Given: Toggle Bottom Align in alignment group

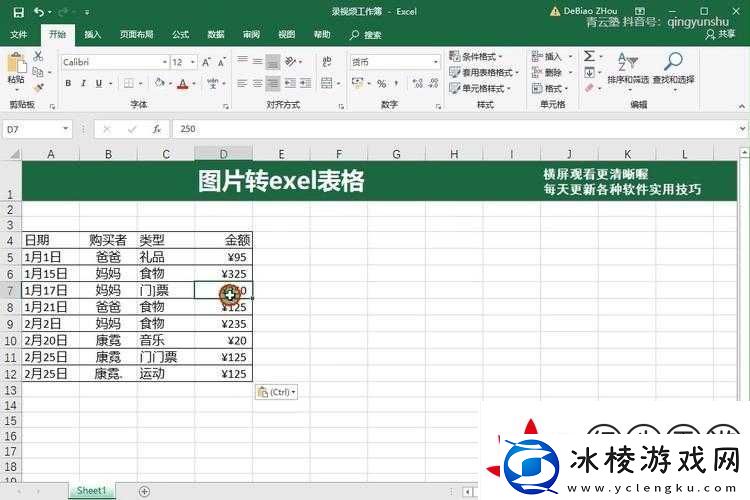Looking at the screenshot, I should tap(273, 61).
